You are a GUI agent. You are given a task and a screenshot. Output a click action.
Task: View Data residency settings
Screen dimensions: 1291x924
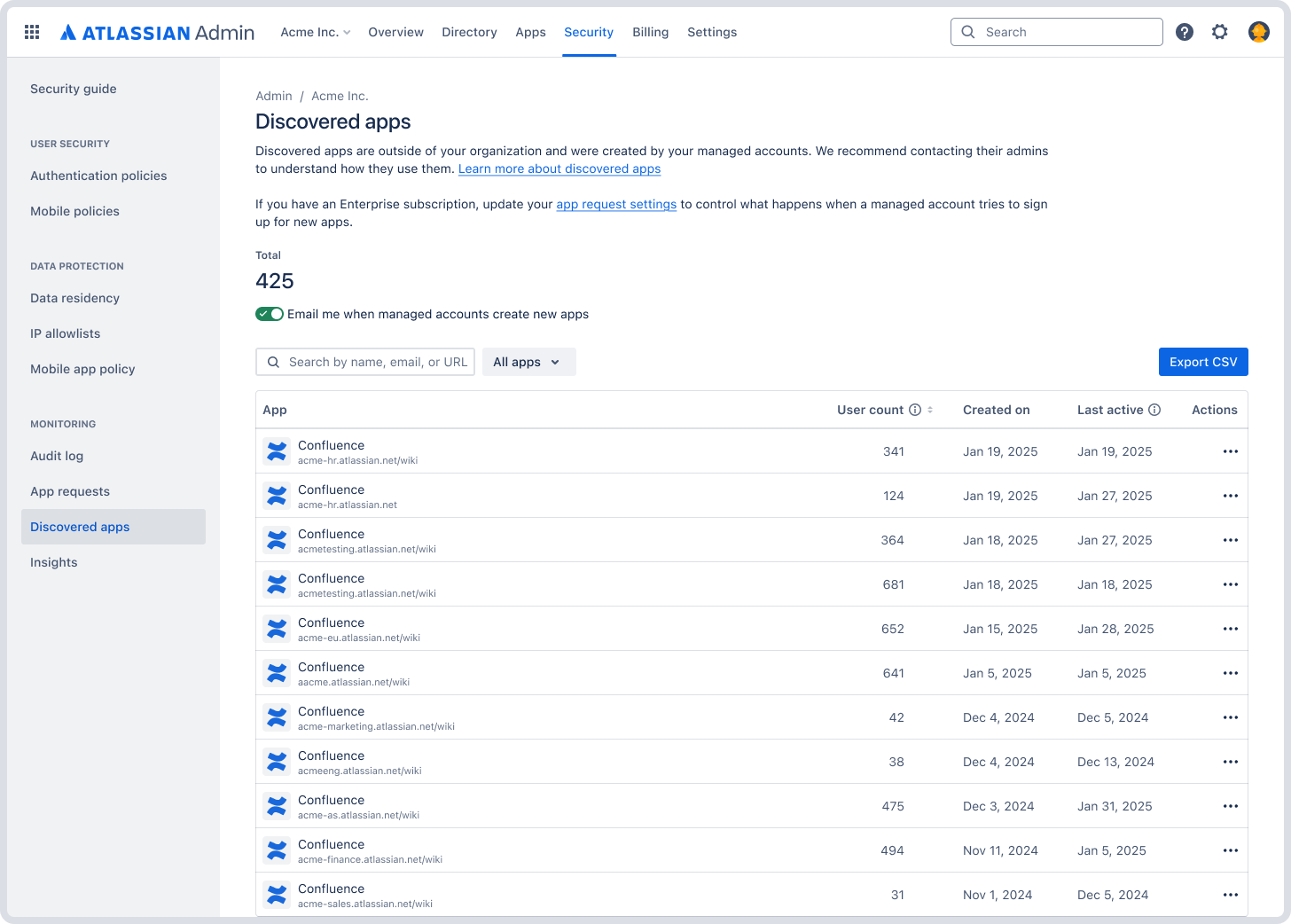pyautogui.click(x=74, y=298)
